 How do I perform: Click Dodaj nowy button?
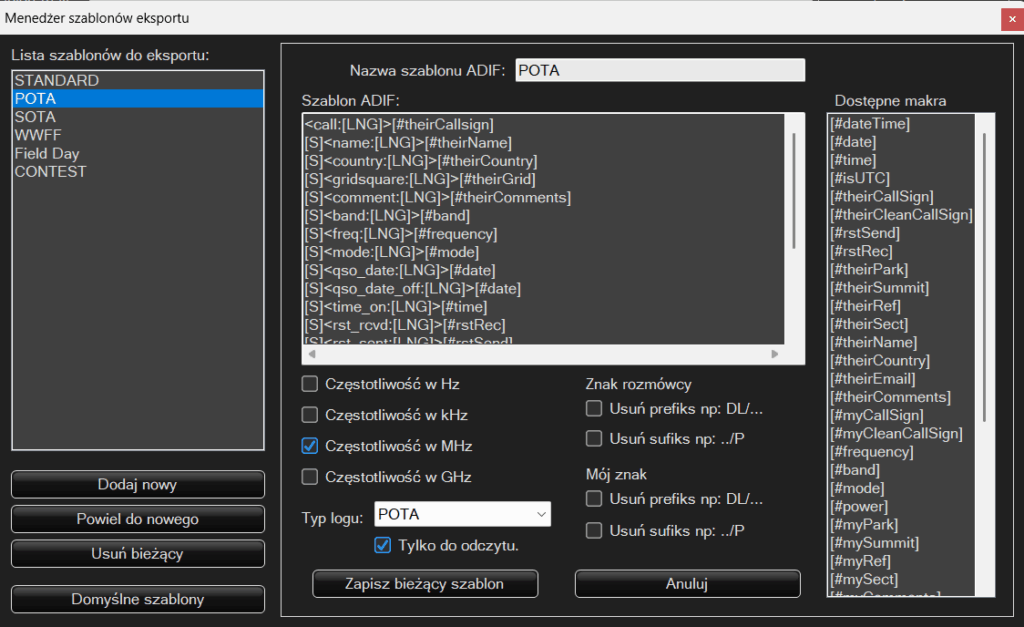138,485
